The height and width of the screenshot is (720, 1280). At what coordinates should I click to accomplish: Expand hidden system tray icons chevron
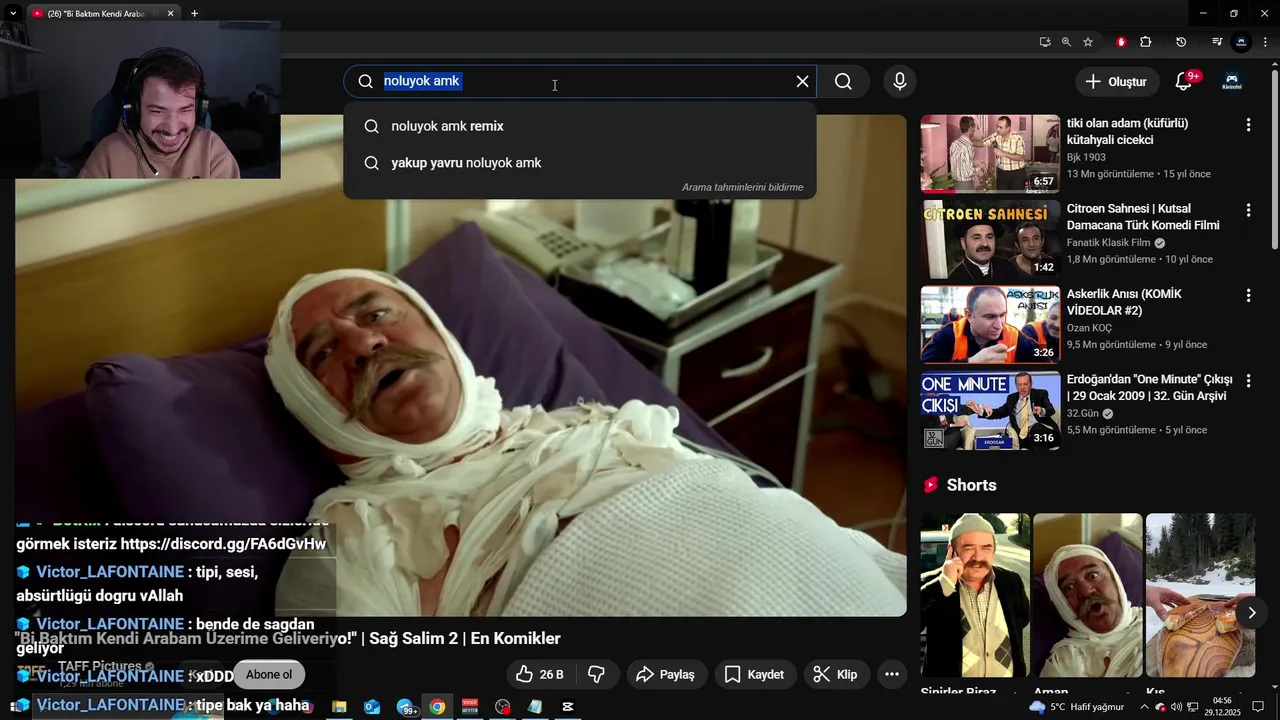(1144, 707)
